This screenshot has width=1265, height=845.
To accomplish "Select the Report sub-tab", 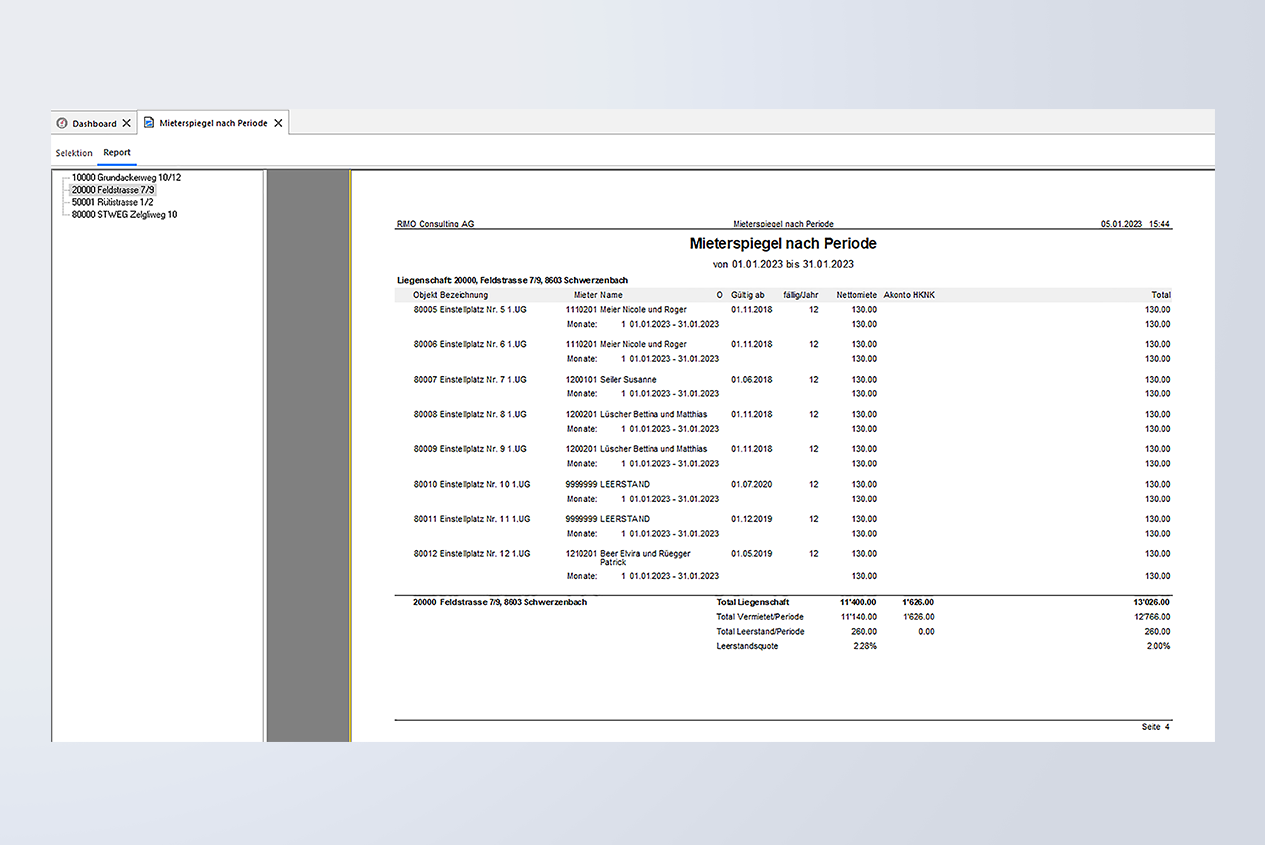I will click(x=117, y=153).
